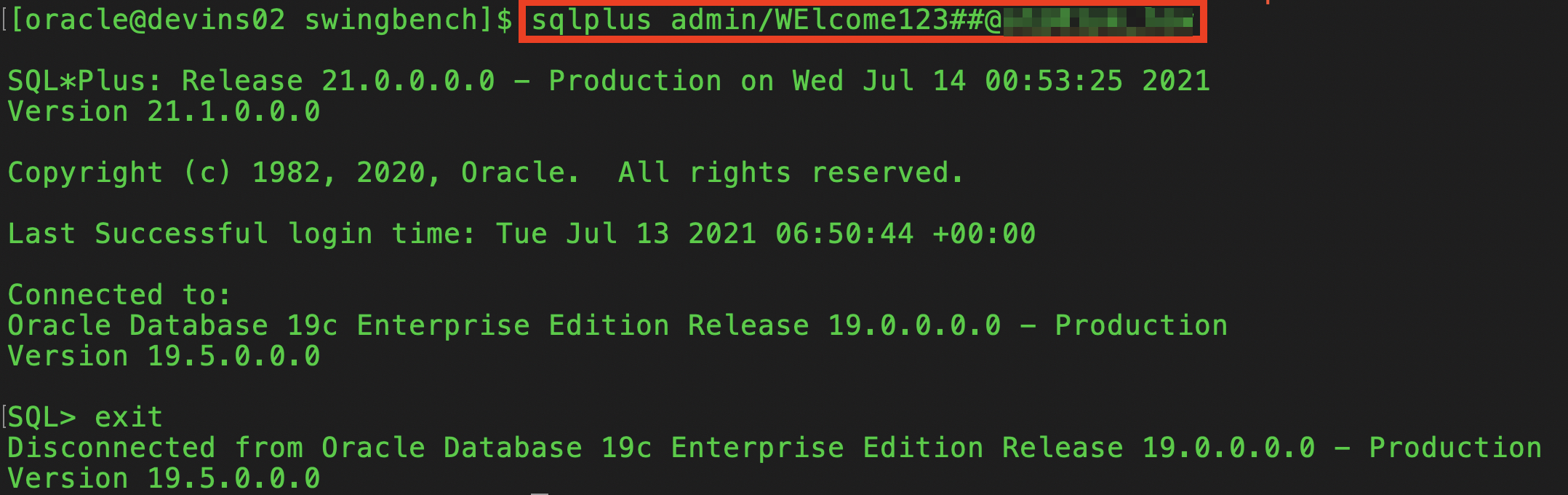Click the Last Successful login time label
The image size is (1568, 495).
[x=240, y=234]
